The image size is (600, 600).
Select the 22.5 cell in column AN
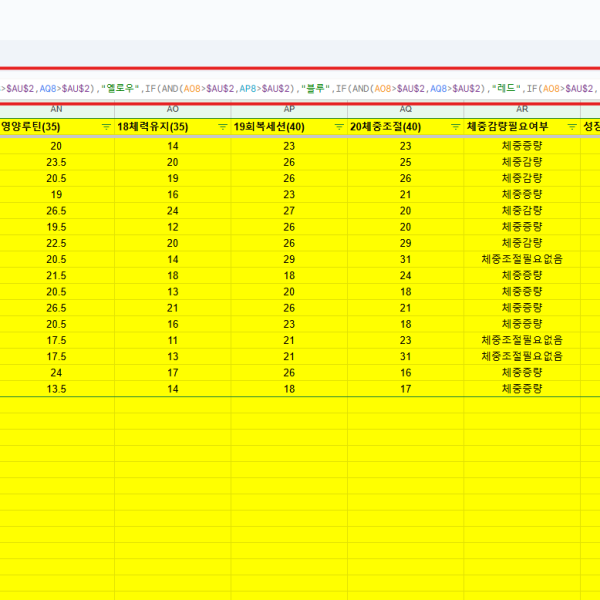coord(57,243)
